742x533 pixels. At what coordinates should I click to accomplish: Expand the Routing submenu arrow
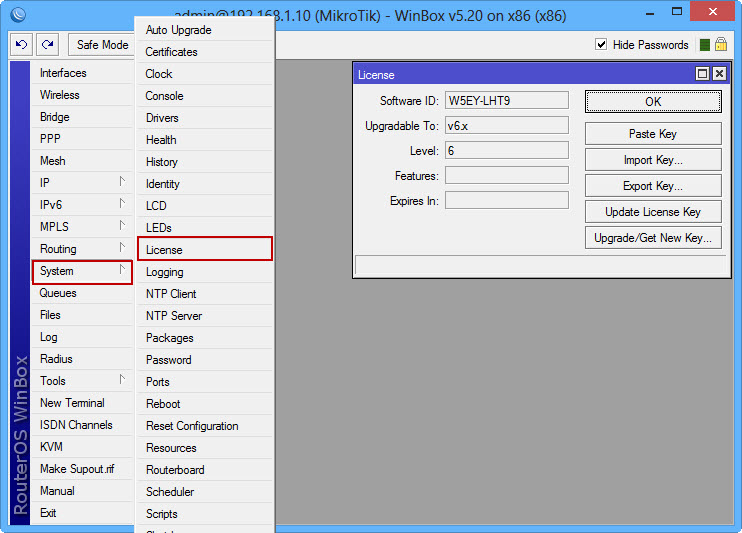tap(122, 248)
